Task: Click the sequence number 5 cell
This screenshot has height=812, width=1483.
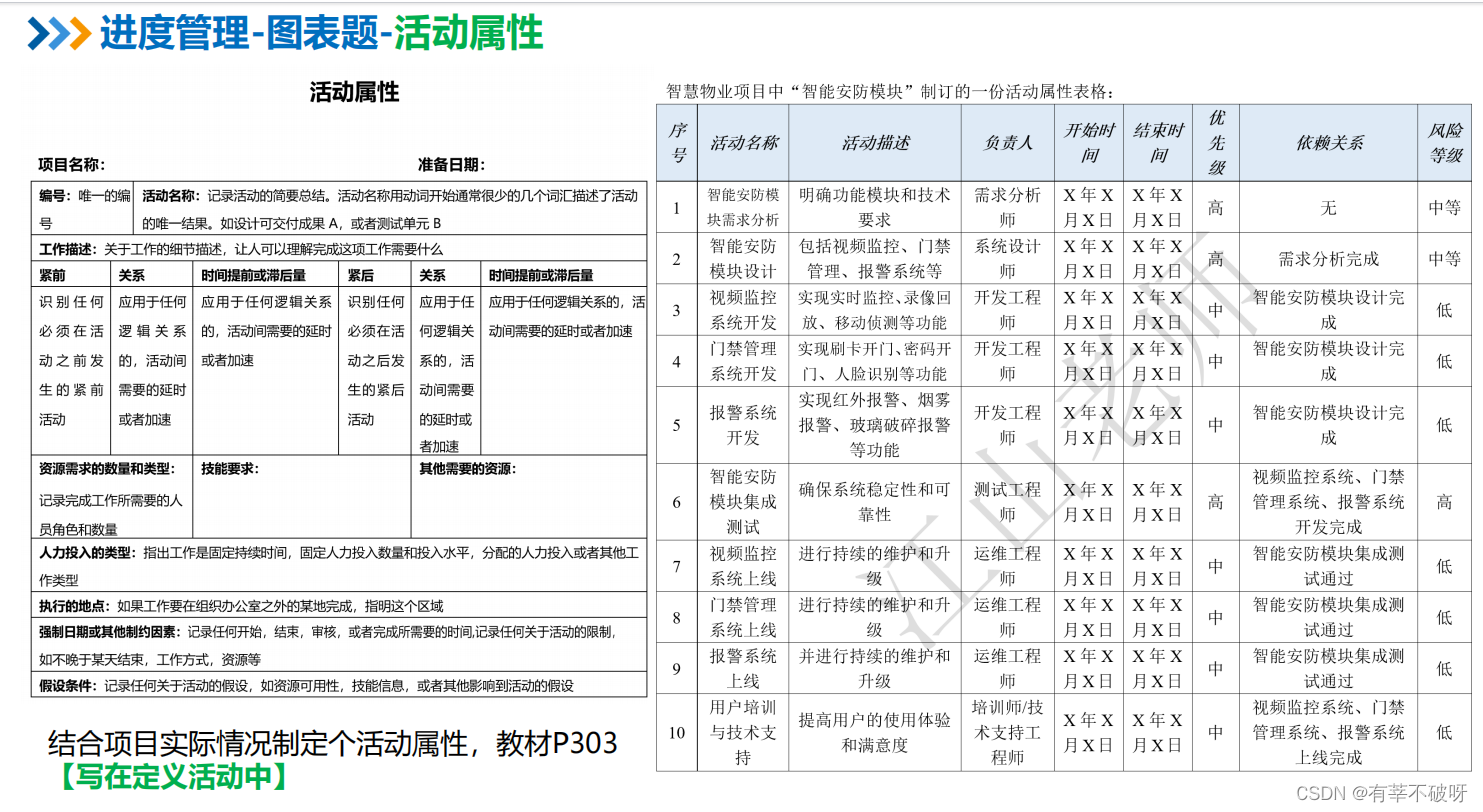Action: [x=677, y=425]
